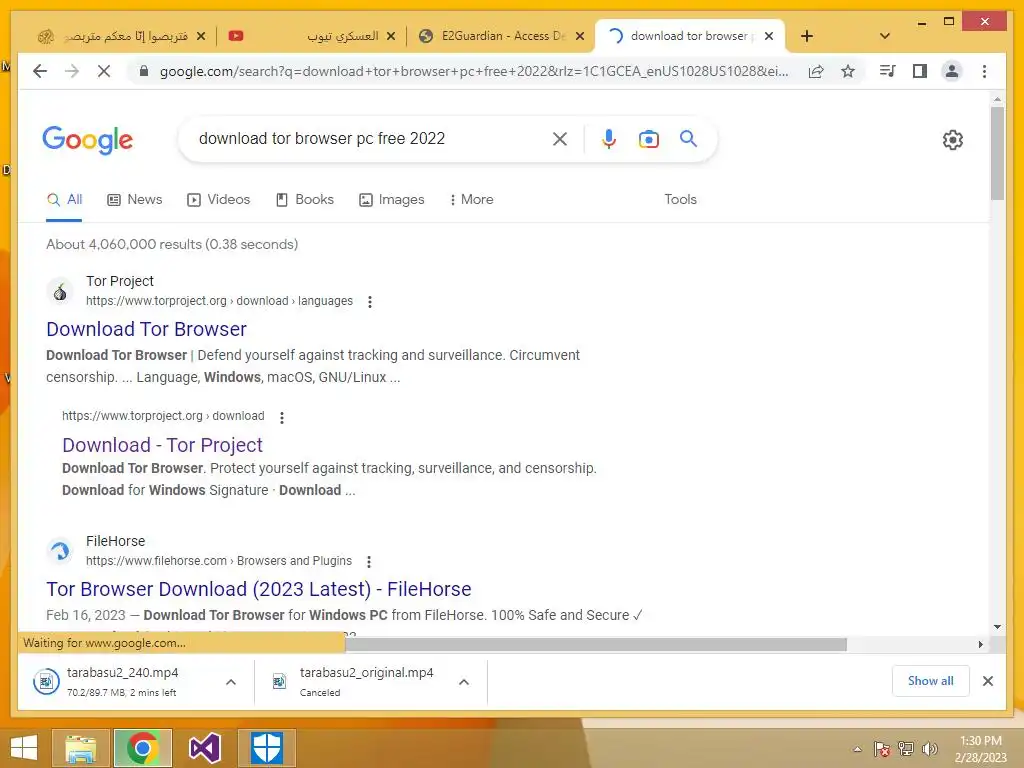Image resolution: width=1024 pixels, height=768 pixels.
Task: Open options for the torproject.org languages result
Action: pos(370,302)
